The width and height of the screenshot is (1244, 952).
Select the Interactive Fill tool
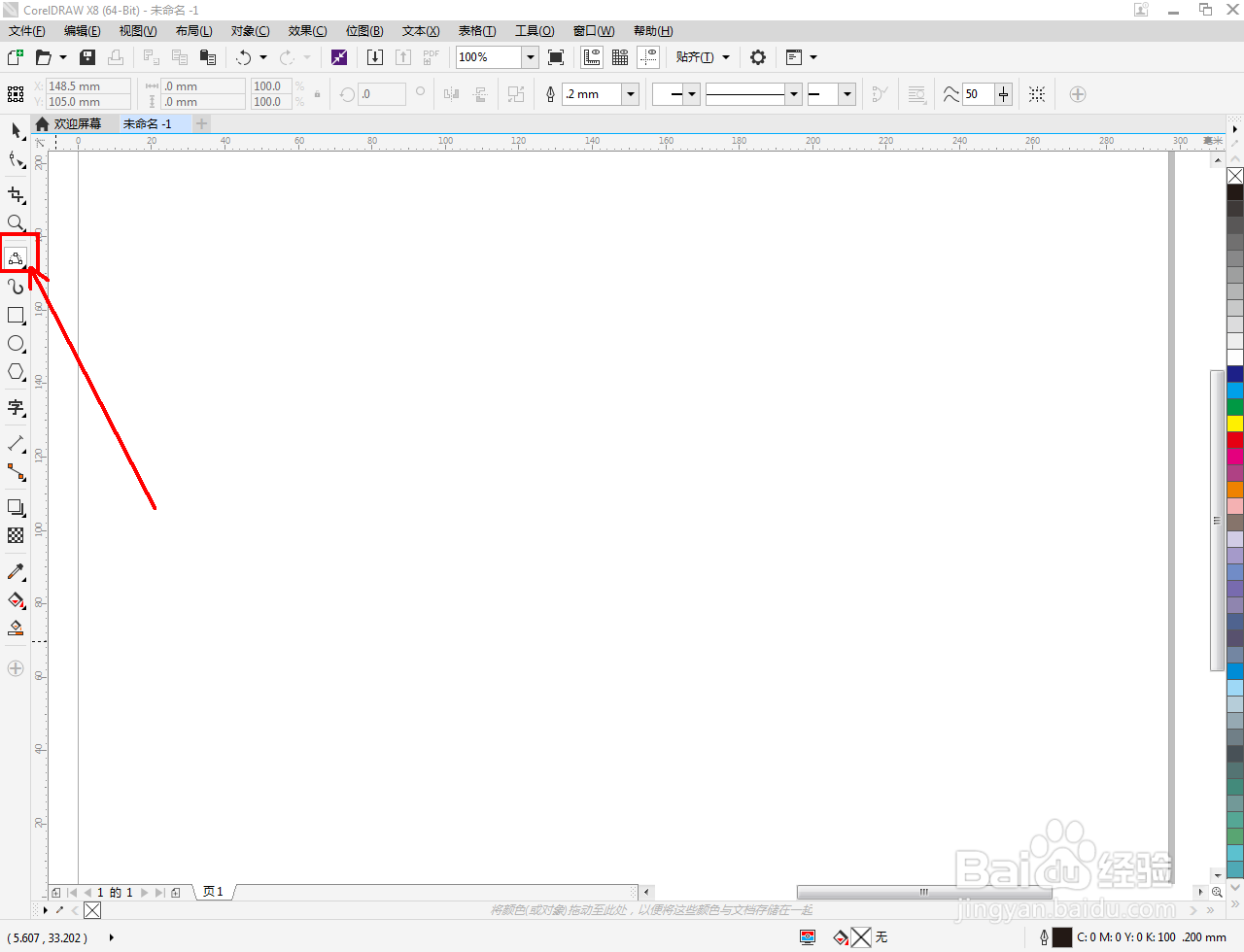[x=16, y=600]
